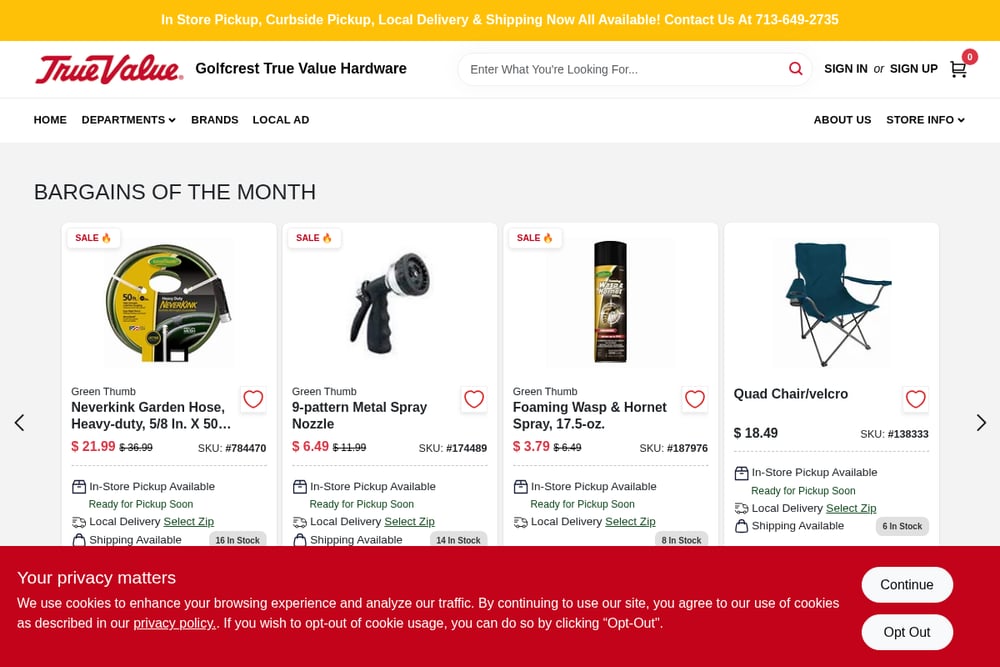Show the previous carousel products arrow

pos(20,423)
